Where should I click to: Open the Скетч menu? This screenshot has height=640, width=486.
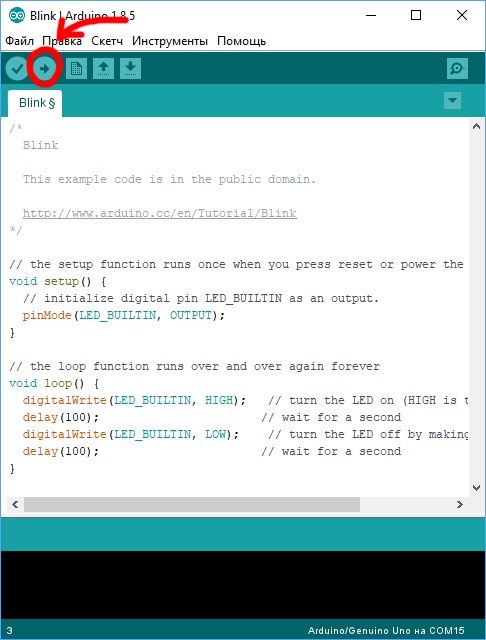(x=107, y=41)
